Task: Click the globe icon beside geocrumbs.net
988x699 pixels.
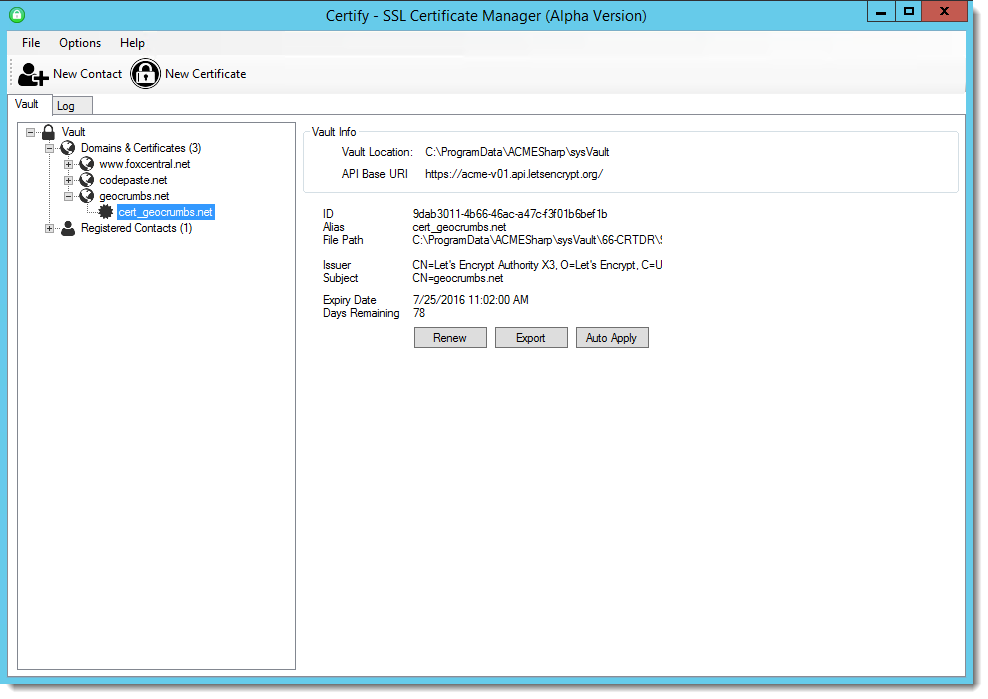Action: 86,195
